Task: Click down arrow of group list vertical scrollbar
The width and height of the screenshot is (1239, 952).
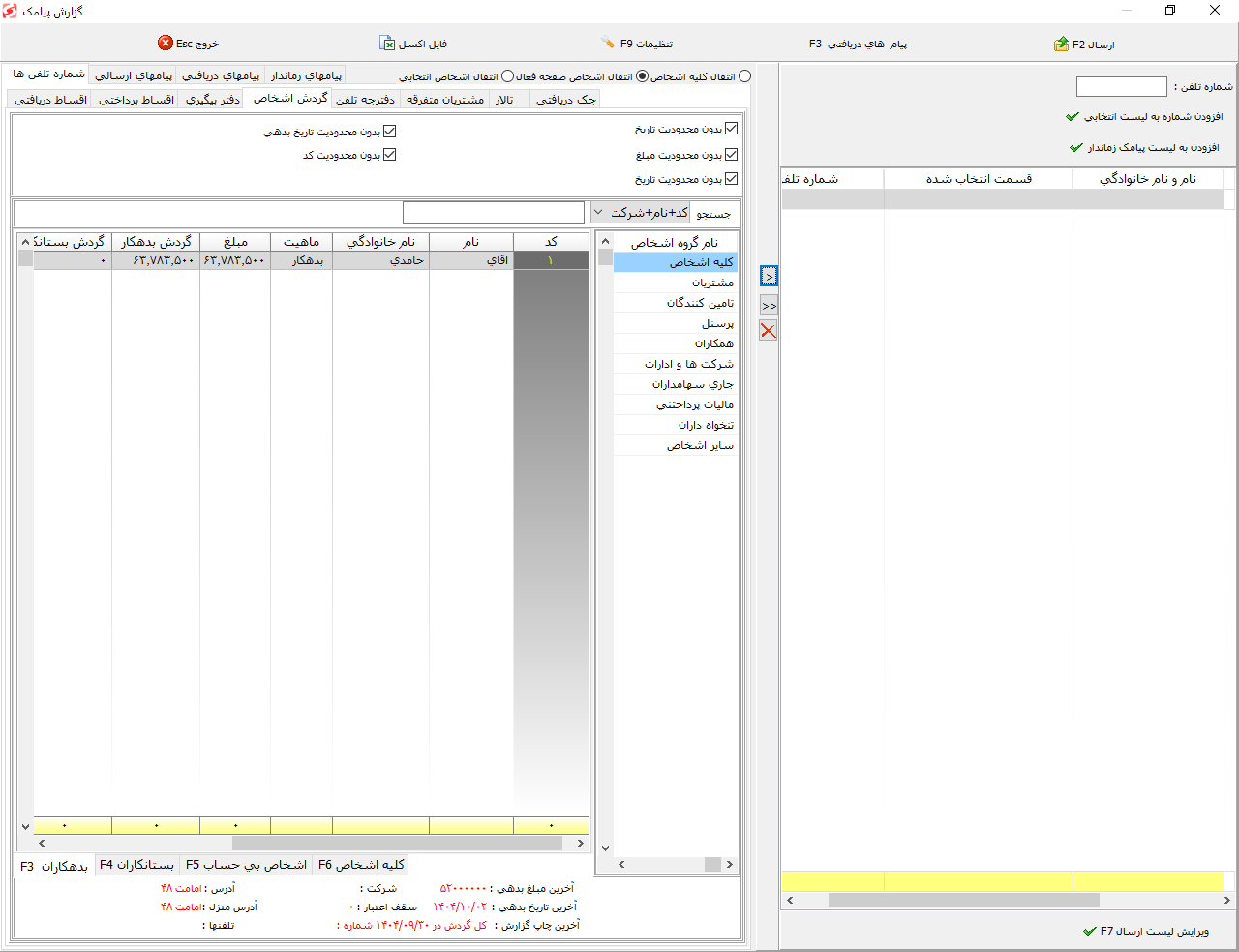Action: coord(605,848)
